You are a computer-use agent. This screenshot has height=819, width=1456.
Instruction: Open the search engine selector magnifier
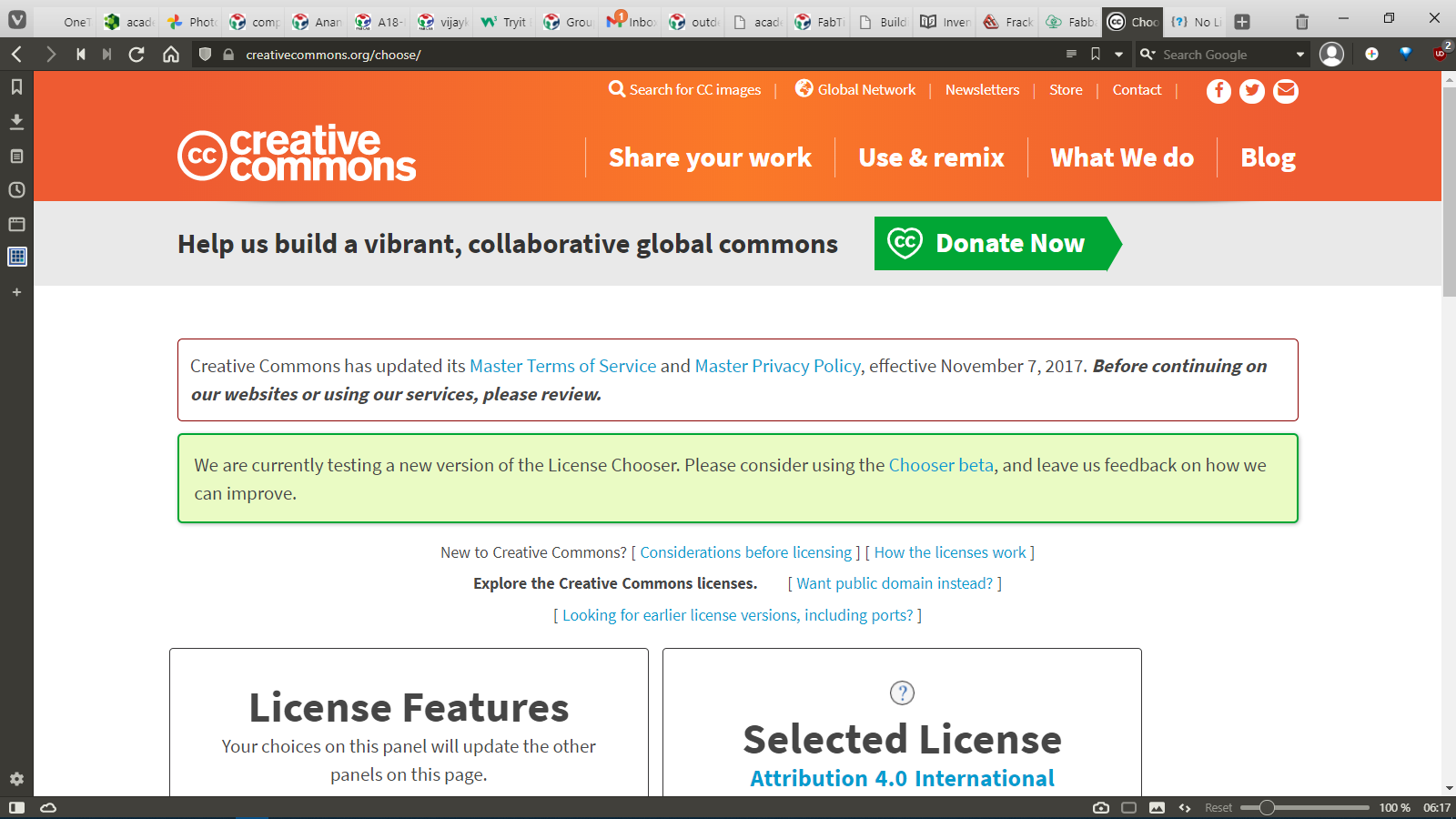click(x=1148, y=55)
